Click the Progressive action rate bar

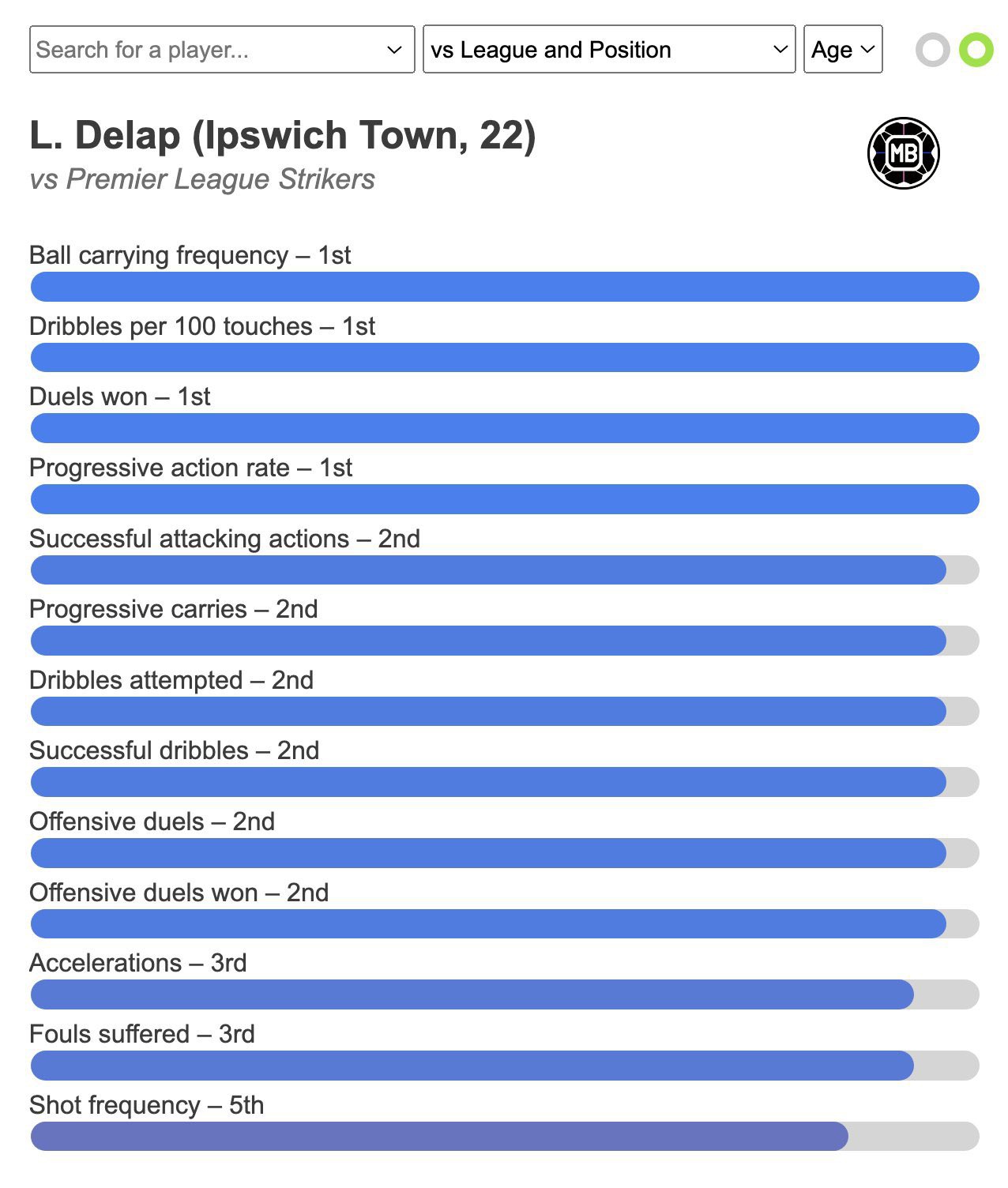point(505,499)
